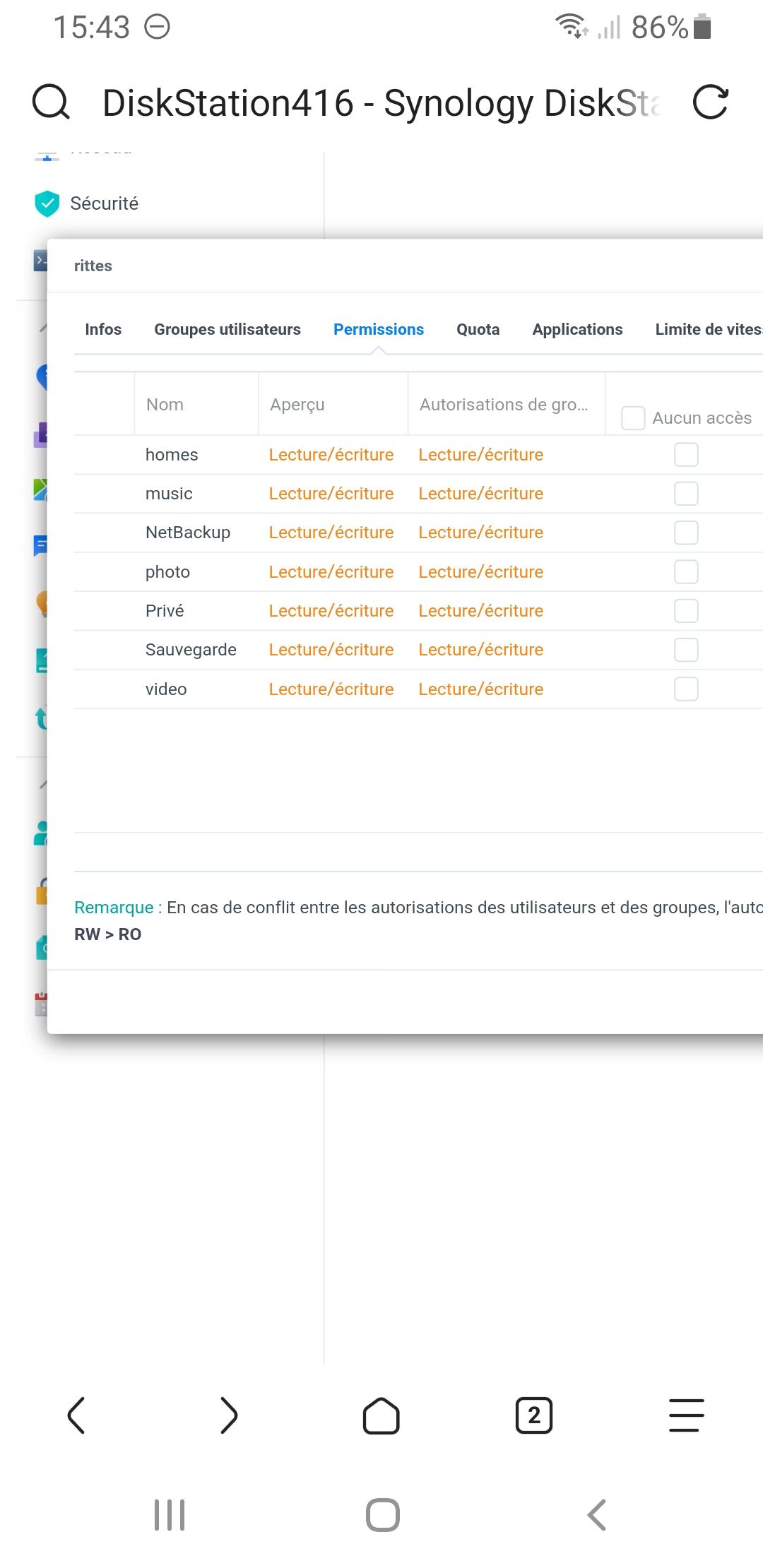Viewport: 763px width, 1568px height.
Task: Open the Limite de vitesse tab
Action: tap(709, 329)
